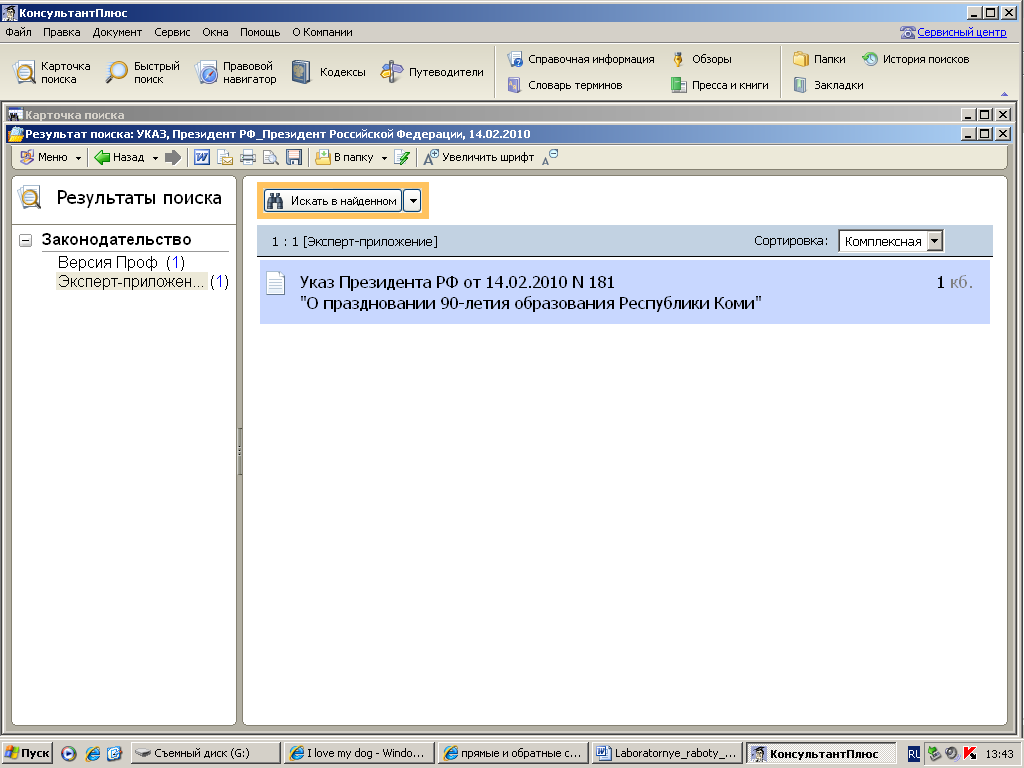
Task: Select Версия Проф in results tree
Action: click(121, 262)
